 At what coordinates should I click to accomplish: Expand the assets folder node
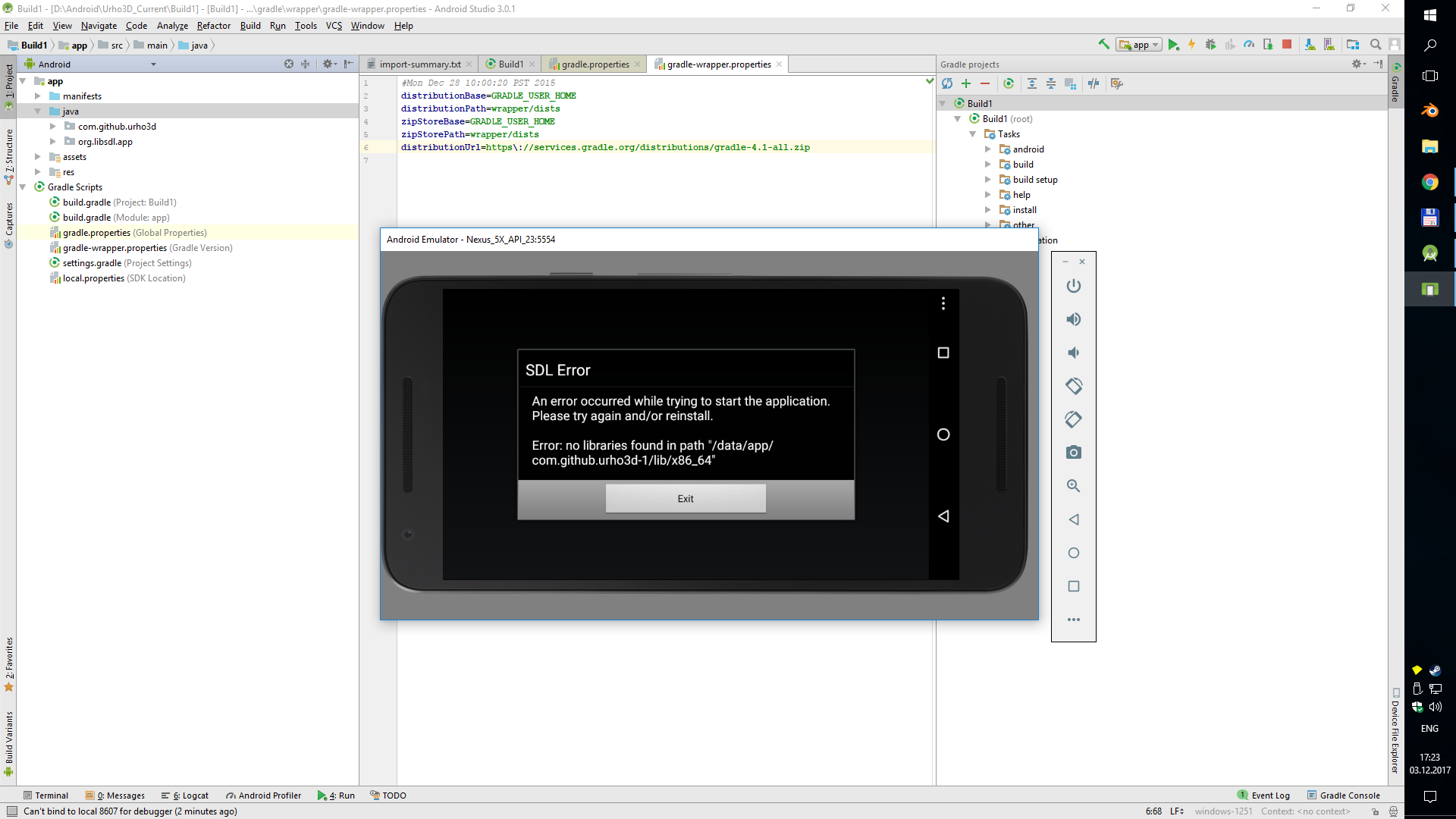click(x=38, y=157)
